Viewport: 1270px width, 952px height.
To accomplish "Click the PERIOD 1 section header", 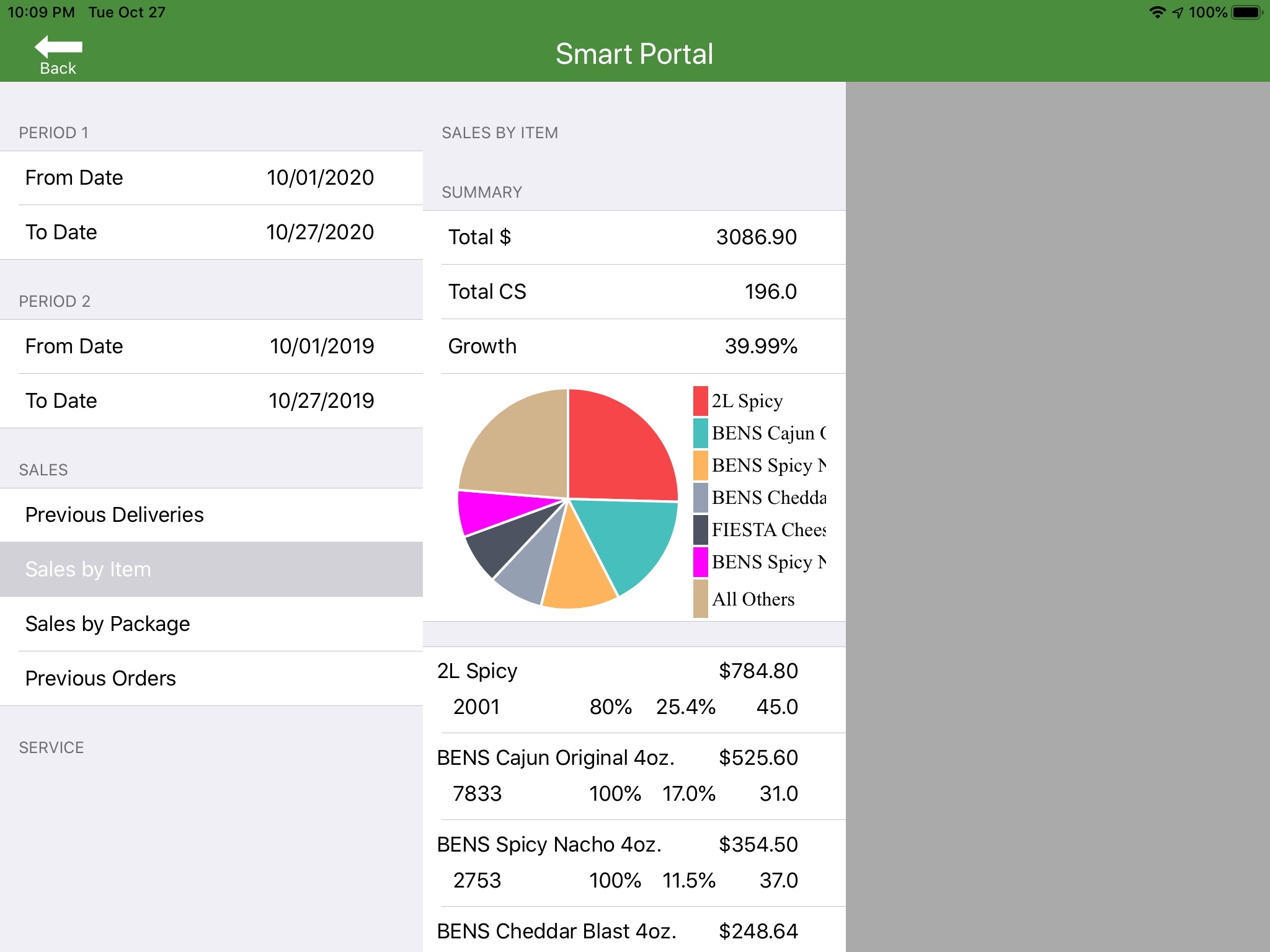I will click(53, 133).
